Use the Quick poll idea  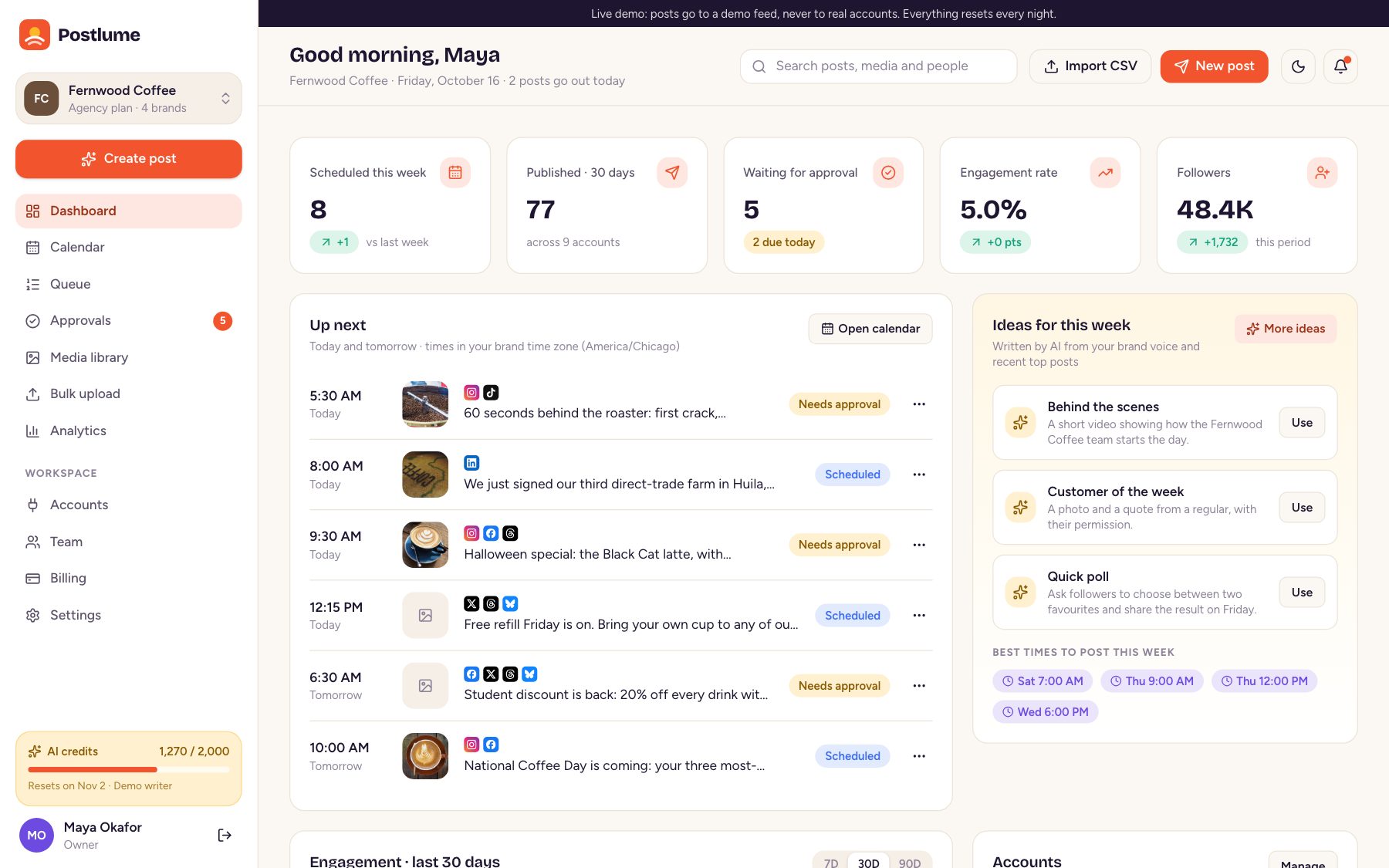coord(1302,593)
